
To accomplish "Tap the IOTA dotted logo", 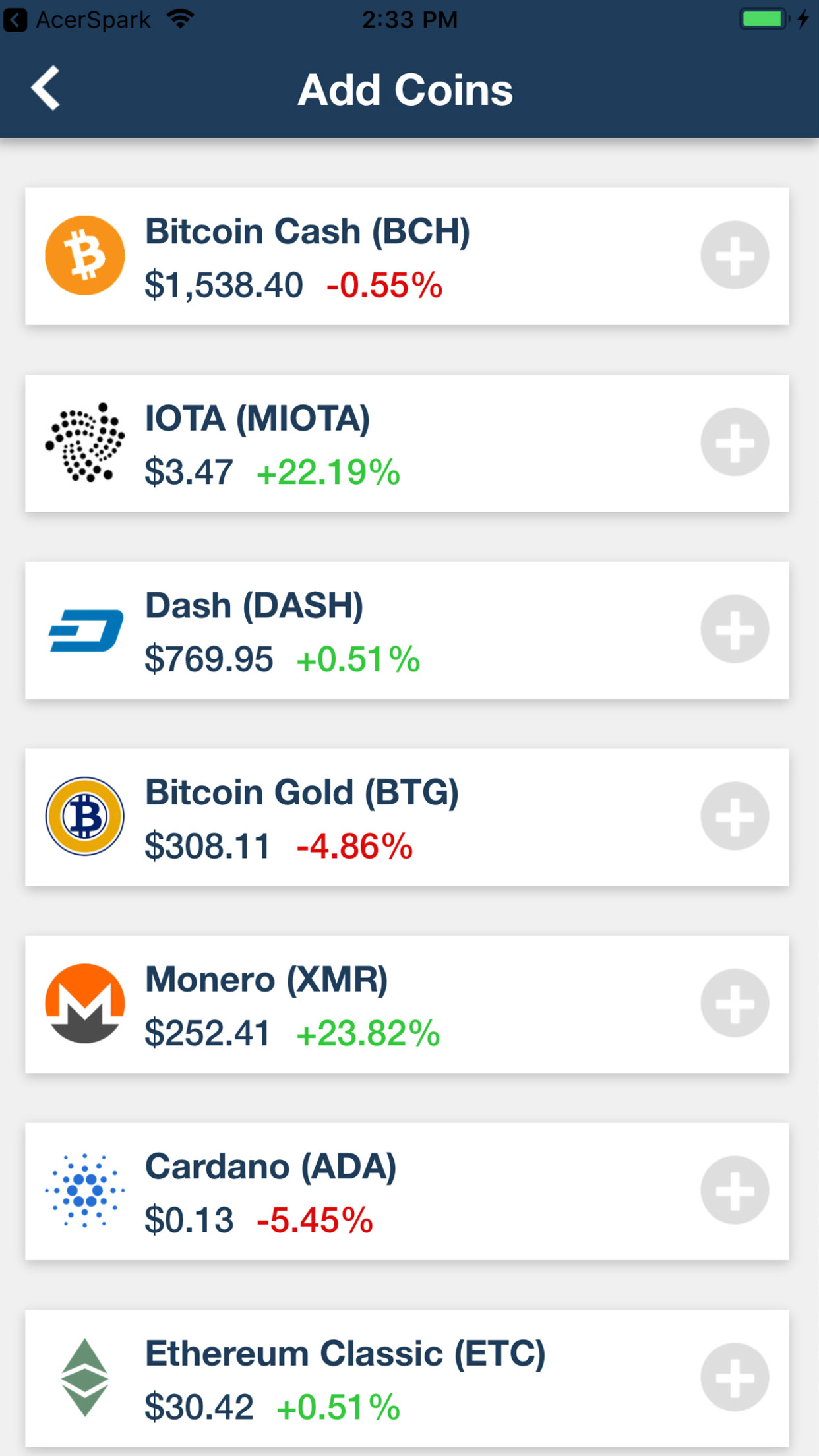I will click(x=85, y=442).
